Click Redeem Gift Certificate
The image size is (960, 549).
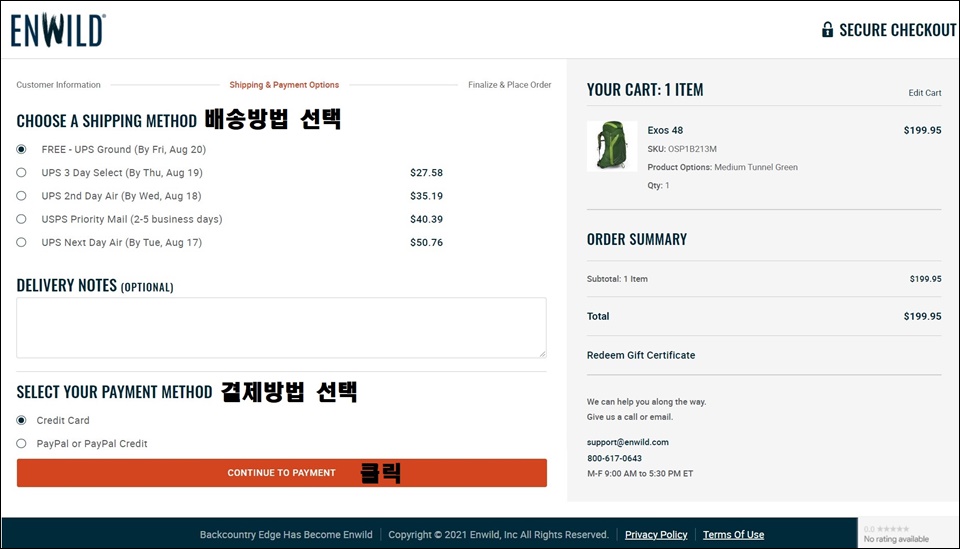641,355
